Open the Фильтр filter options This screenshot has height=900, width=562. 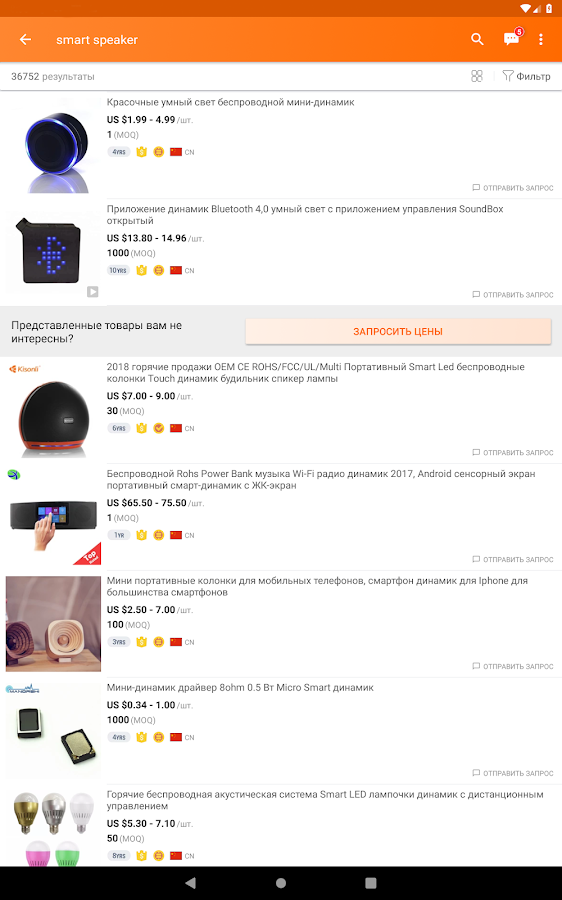click(526, 76)
